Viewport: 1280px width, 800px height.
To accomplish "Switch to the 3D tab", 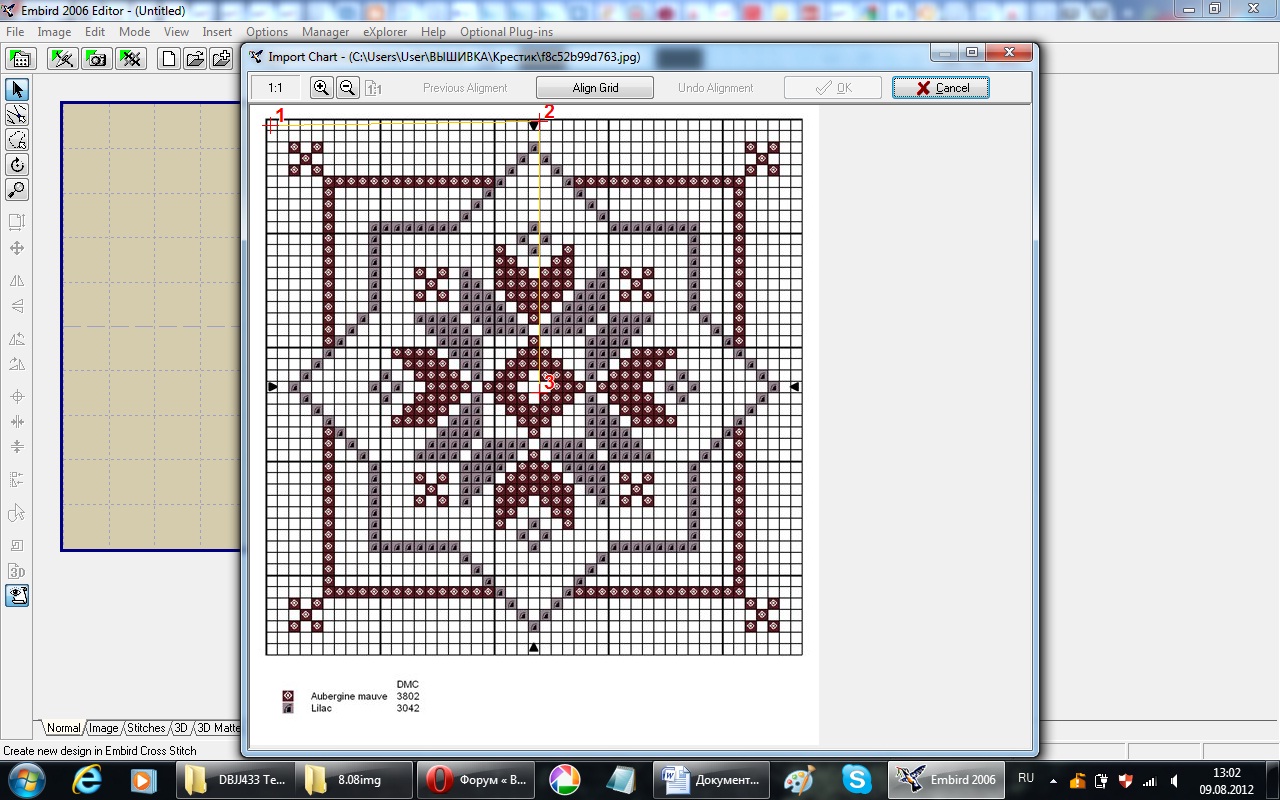I will point(181,728).
